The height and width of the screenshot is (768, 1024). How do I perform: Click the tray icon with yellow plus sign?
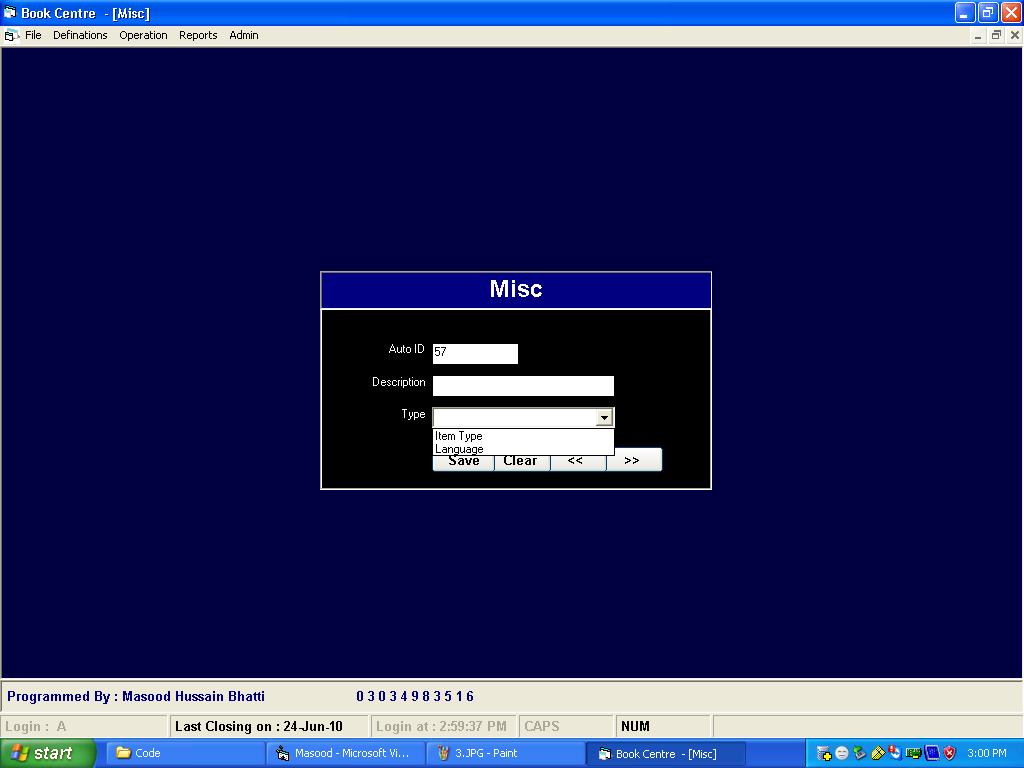[824, 753]
